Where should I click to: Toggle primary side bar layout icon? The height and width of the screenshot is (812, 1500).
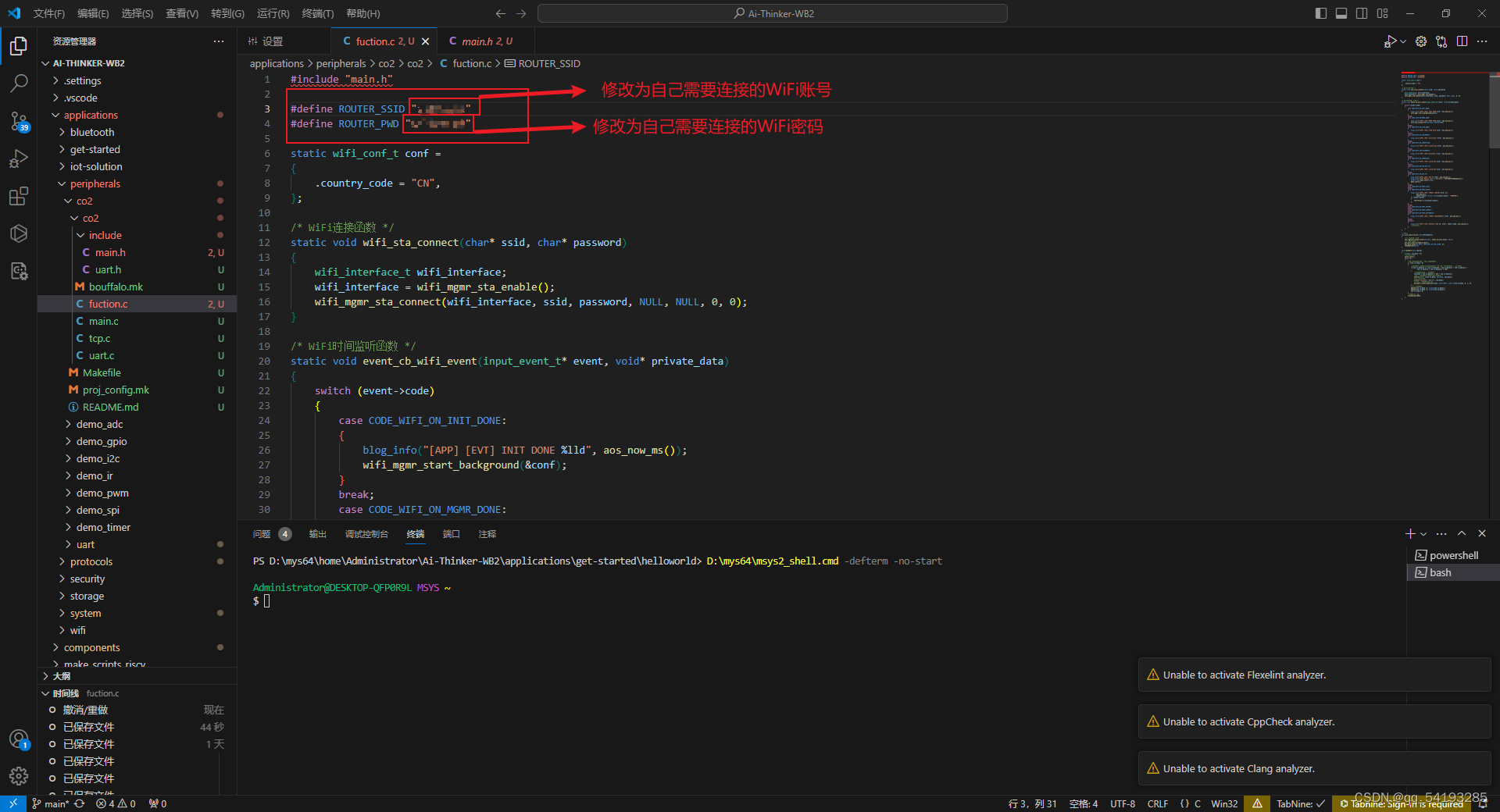[1321, 13]
